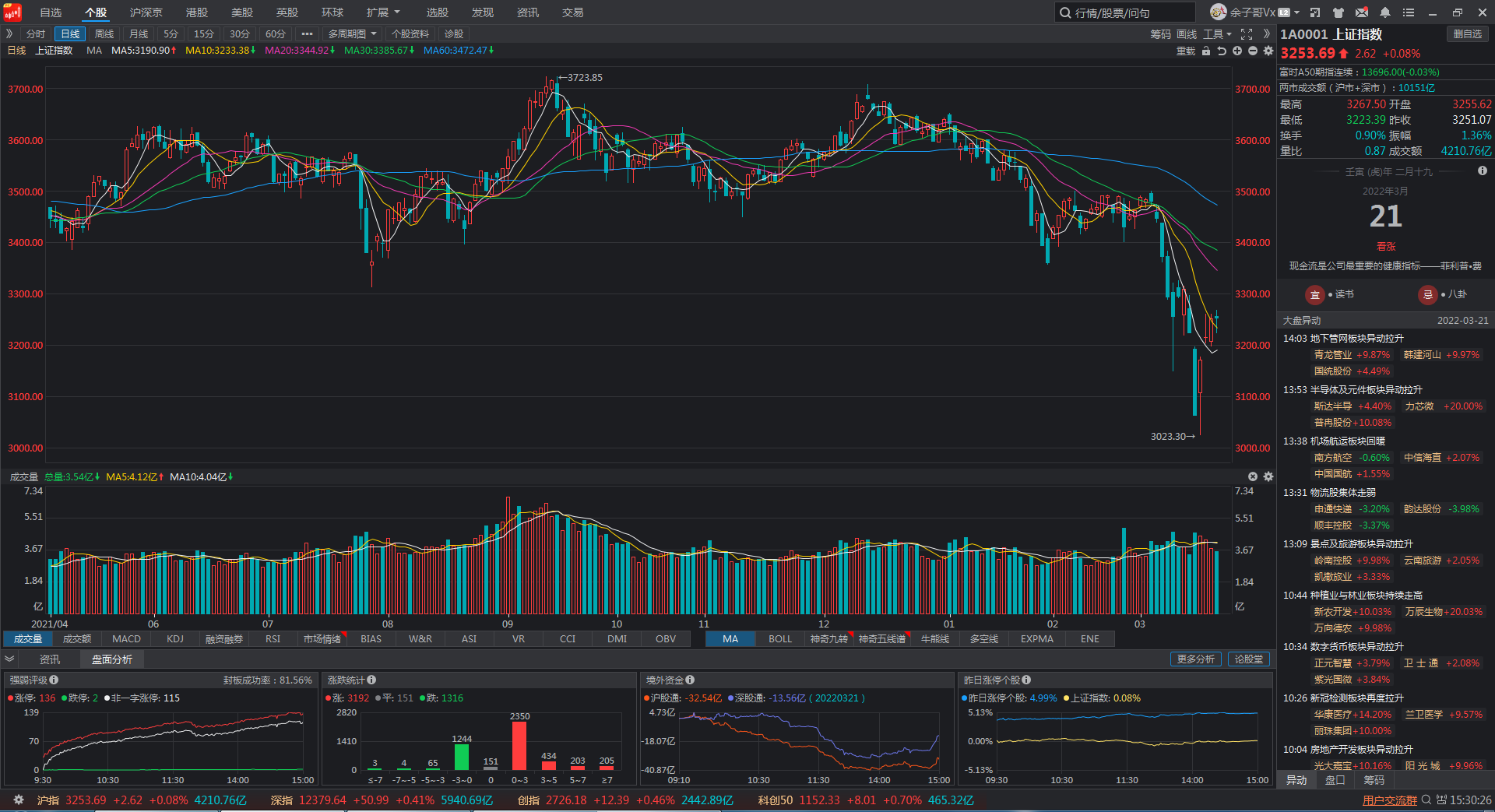1495x812 pixels.
Task: Click the 重载 reload button
Action: (1186, 51)
